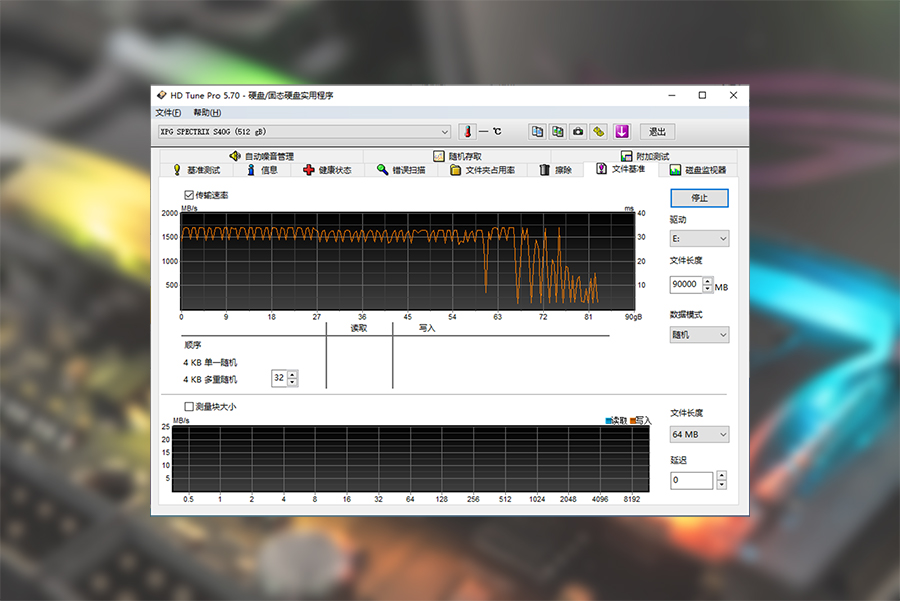Open the 驱动 E: drive letter dropdown

(699, 239)
